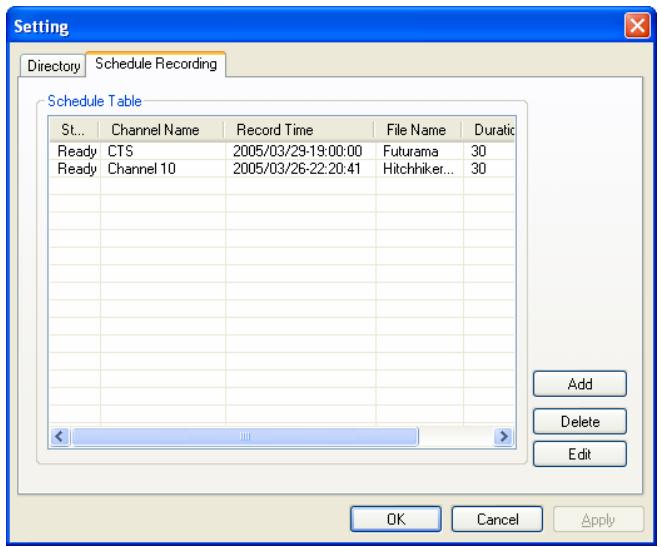This screenshot has width=661, height=547.
Task: Click the Delete schedule button
Action: coord(580,421)
